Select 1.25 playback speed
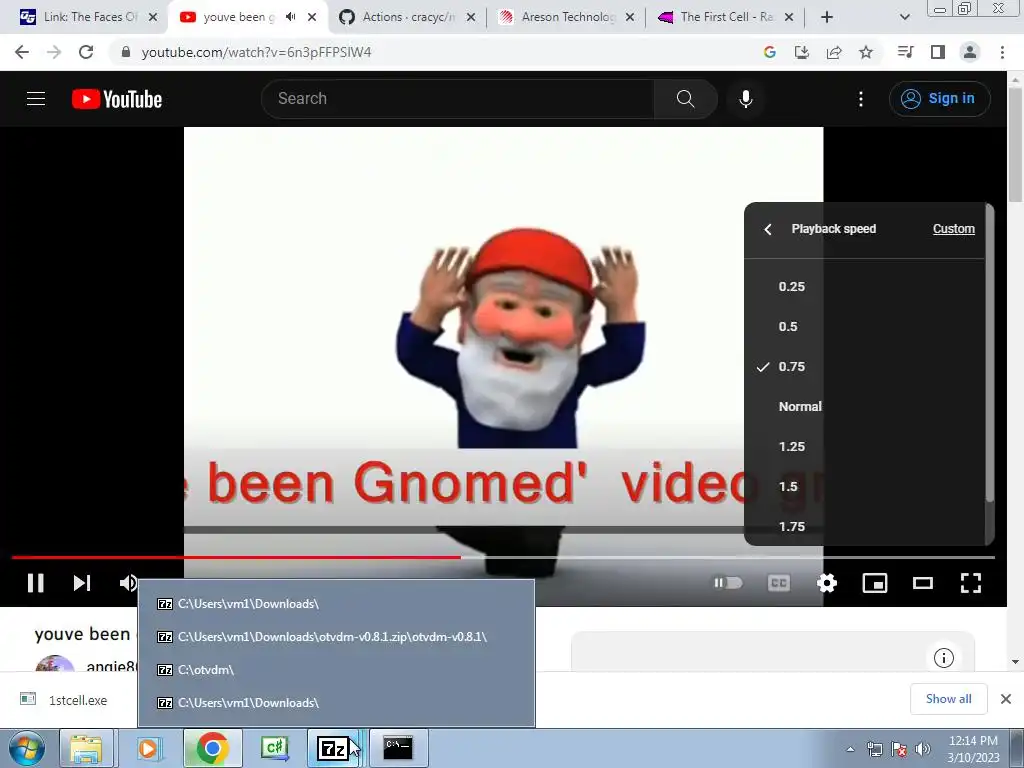 tap(864, 447)
